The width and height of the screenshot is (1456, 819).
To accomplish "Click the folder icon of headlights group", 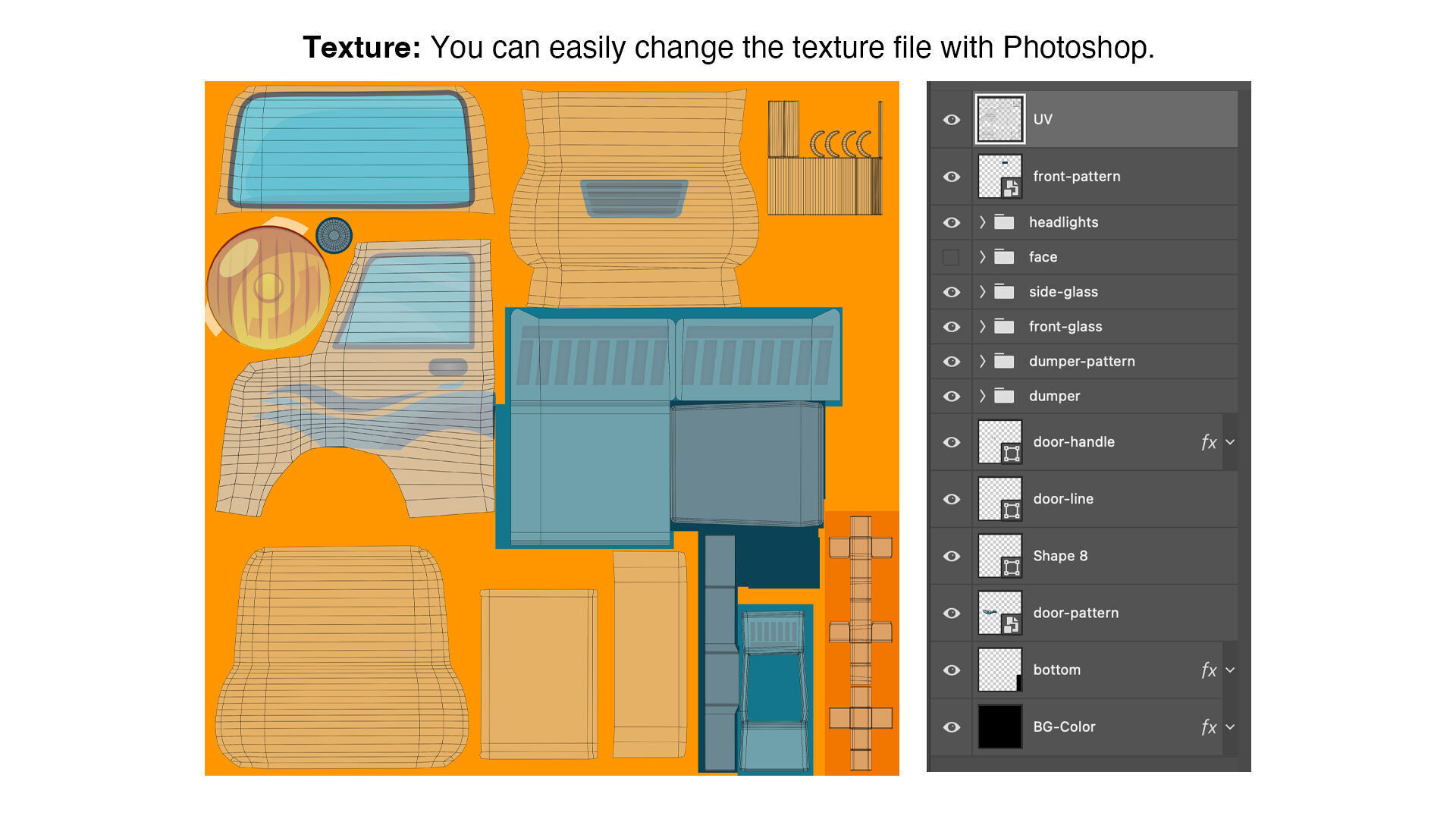I will (1004, 222).
